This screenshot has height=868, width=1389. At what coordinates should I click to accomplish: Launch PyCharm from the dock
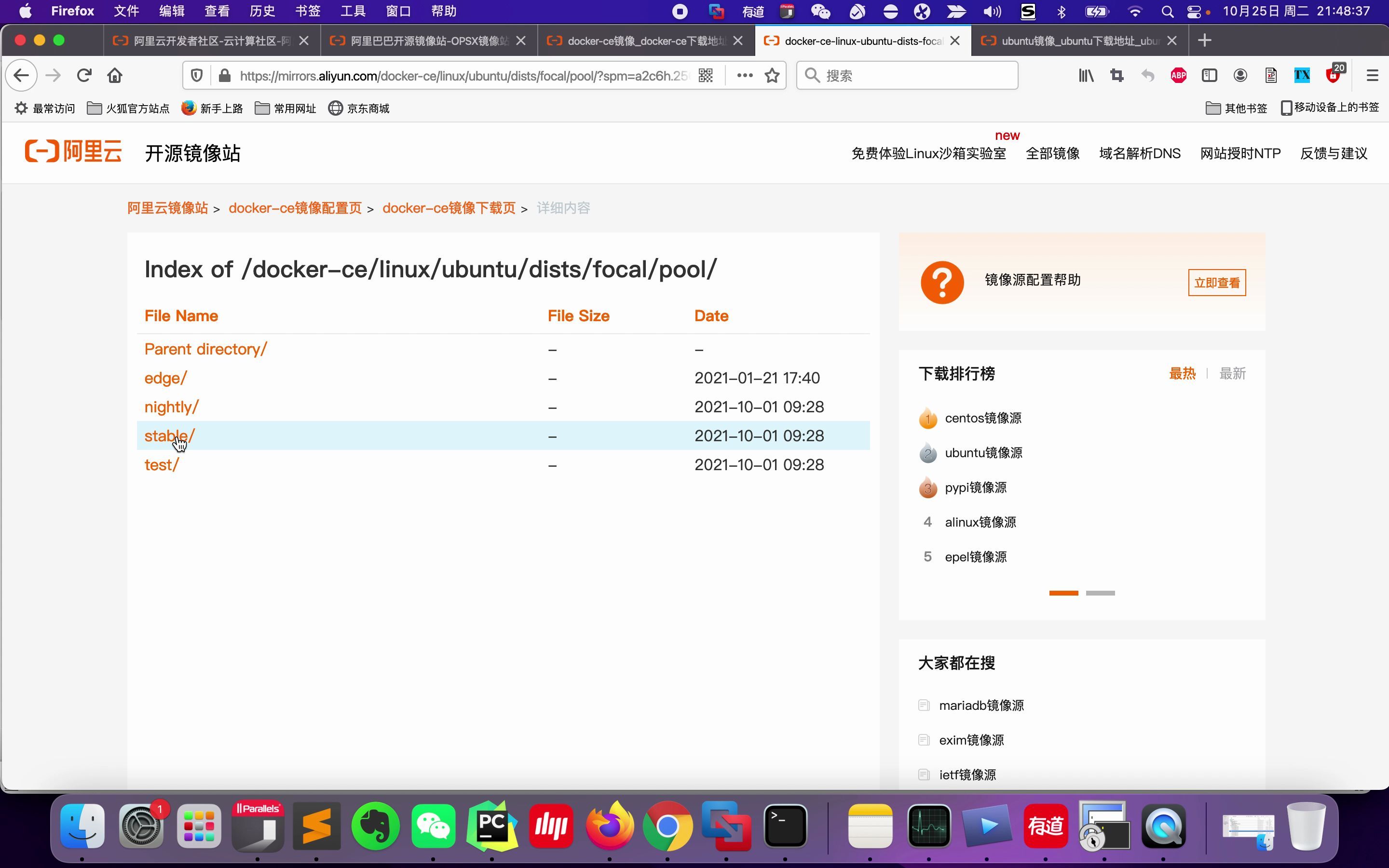point(492,826)
